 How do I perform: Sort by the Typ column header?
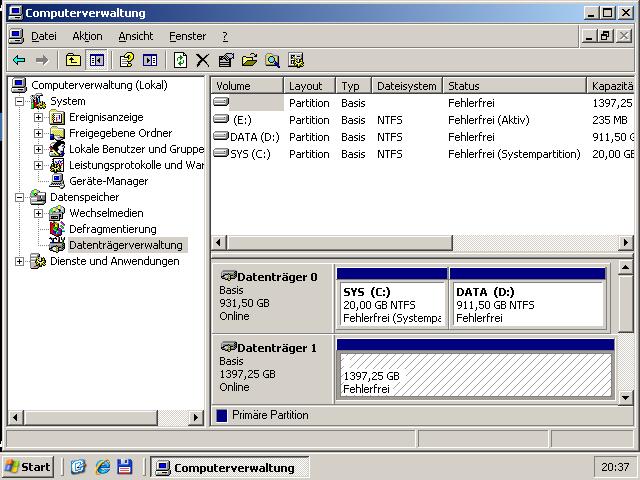click(x=353, y=86)
